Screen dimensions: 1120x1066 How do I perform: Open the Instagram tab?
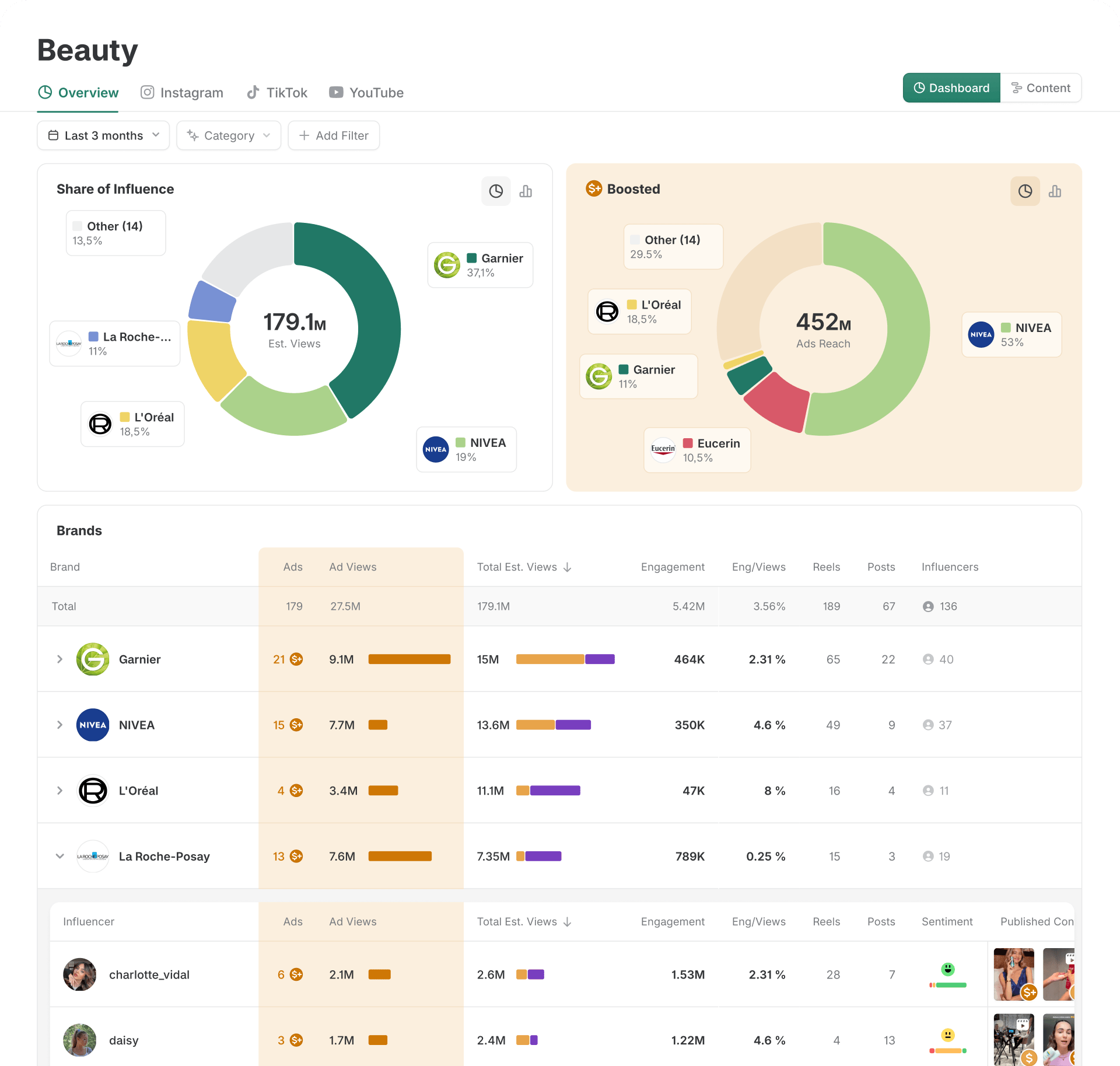(182, 93)
